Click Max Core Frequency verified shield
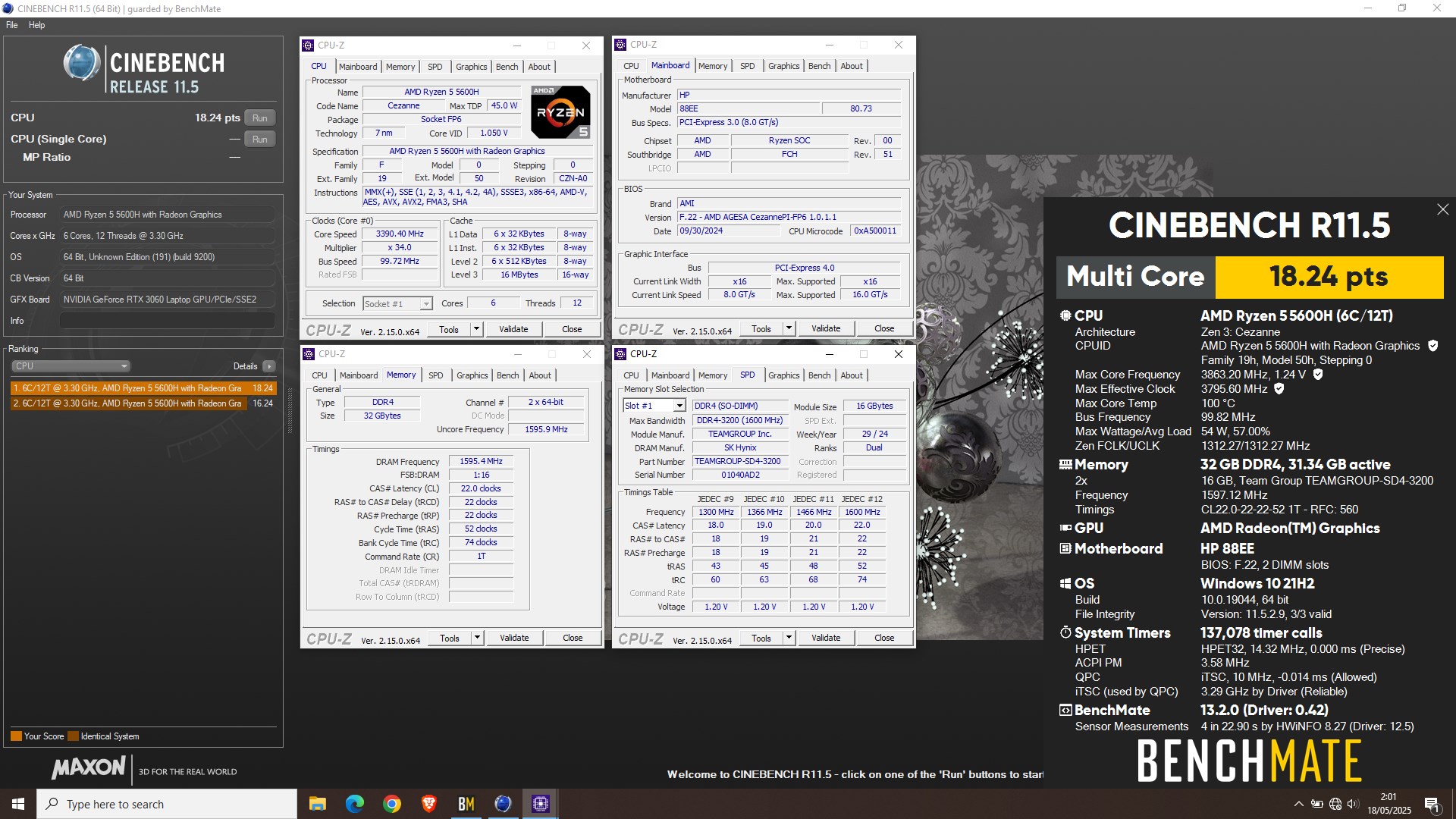 1318,375
